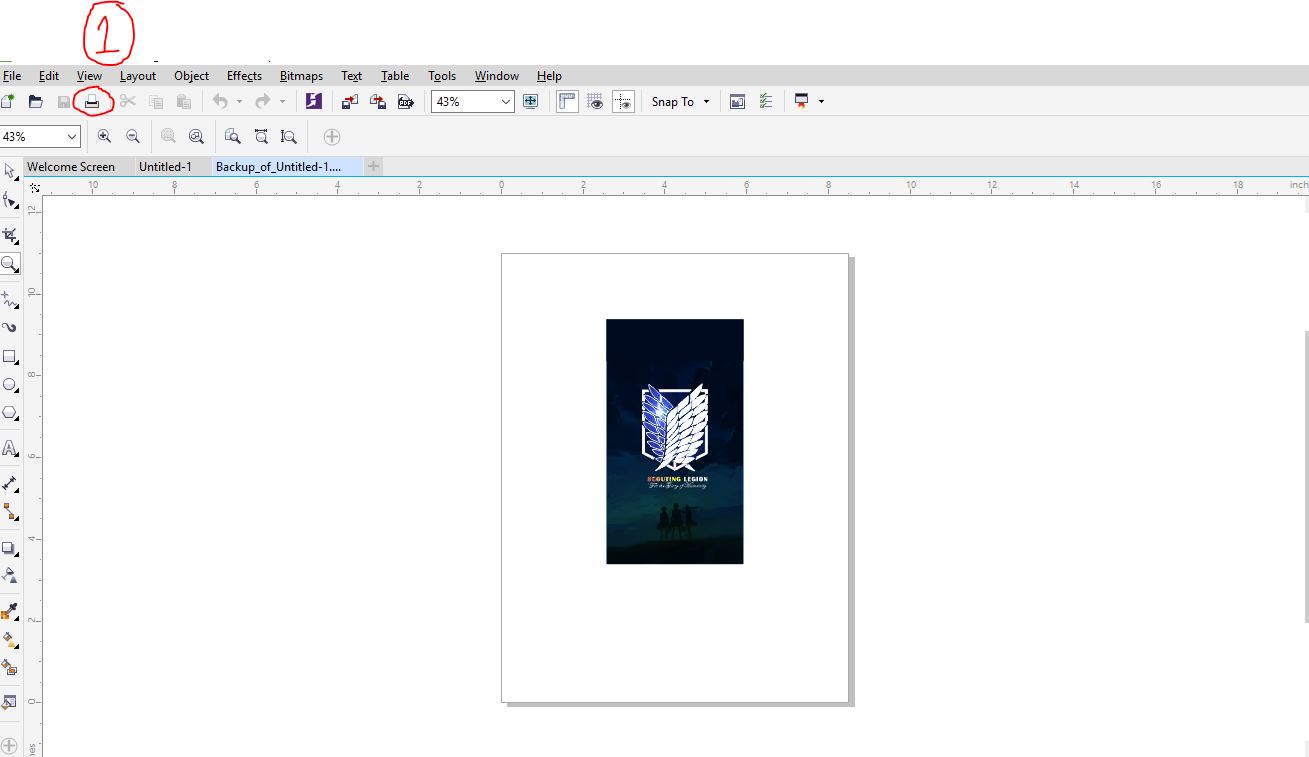The height and width of the screenshot is (757, 1309).
Task: Select the Text tool
Action: tap(11, 447)
